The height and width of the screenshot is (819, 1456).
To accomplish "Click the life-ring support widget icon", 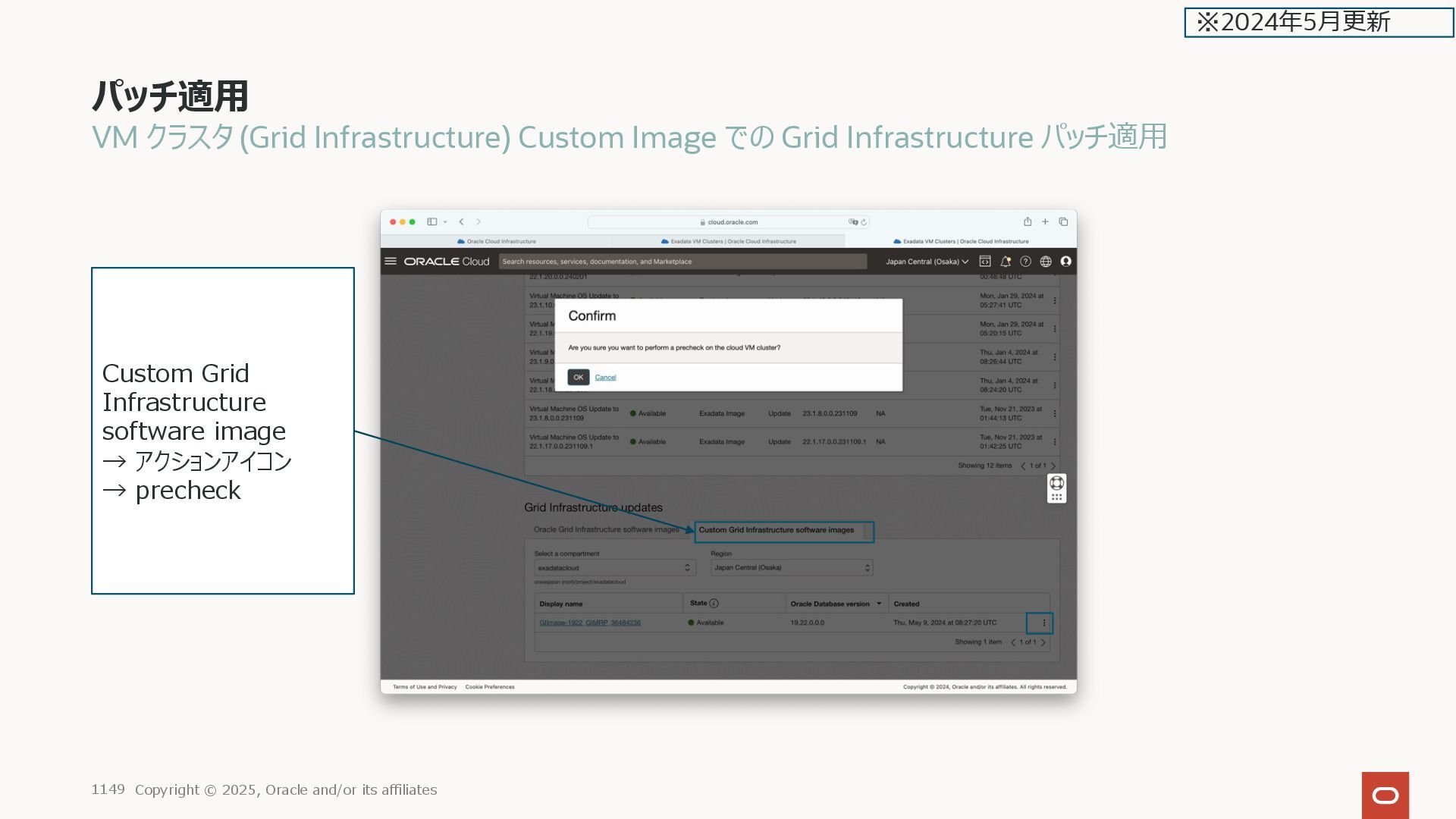I will [x=1056, y=483].
